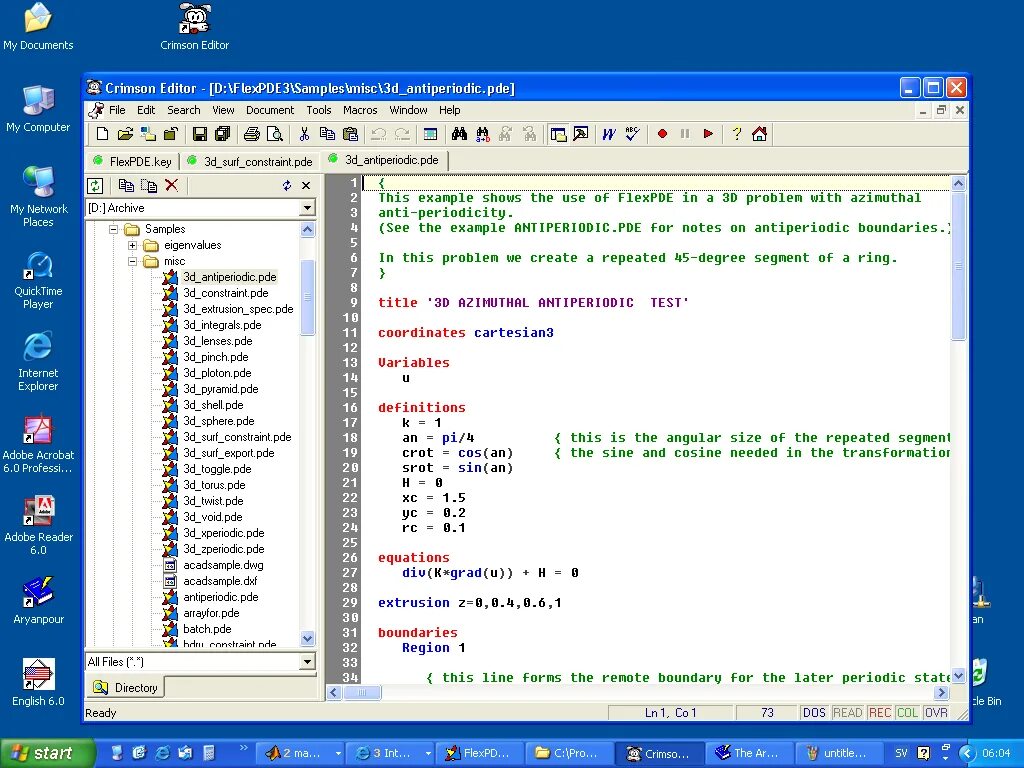
Task: Open the Search menu
Action: click(x=184, y=110)
